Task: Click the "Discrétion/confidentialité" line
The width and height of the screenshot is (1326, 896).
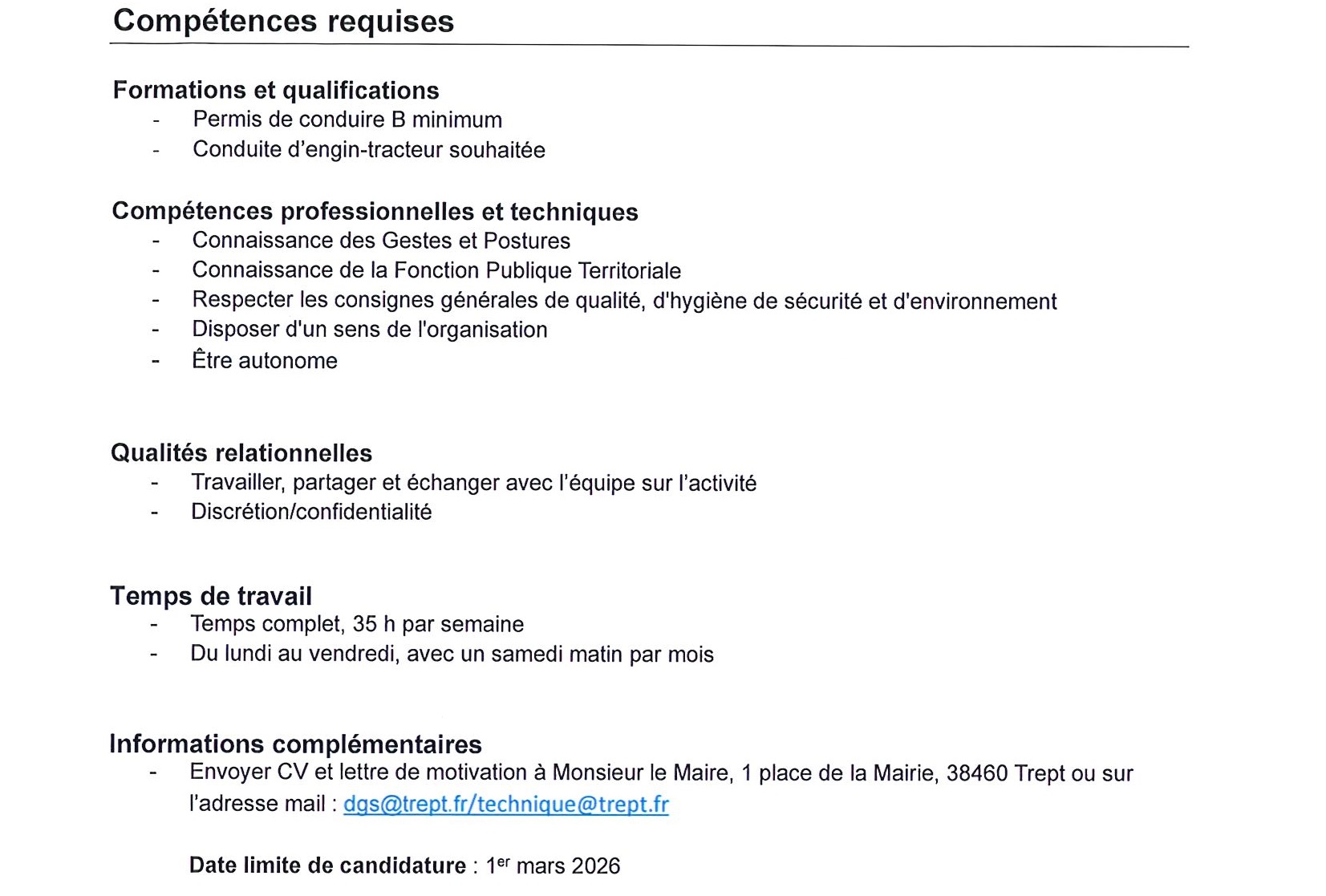Action: 311,513
